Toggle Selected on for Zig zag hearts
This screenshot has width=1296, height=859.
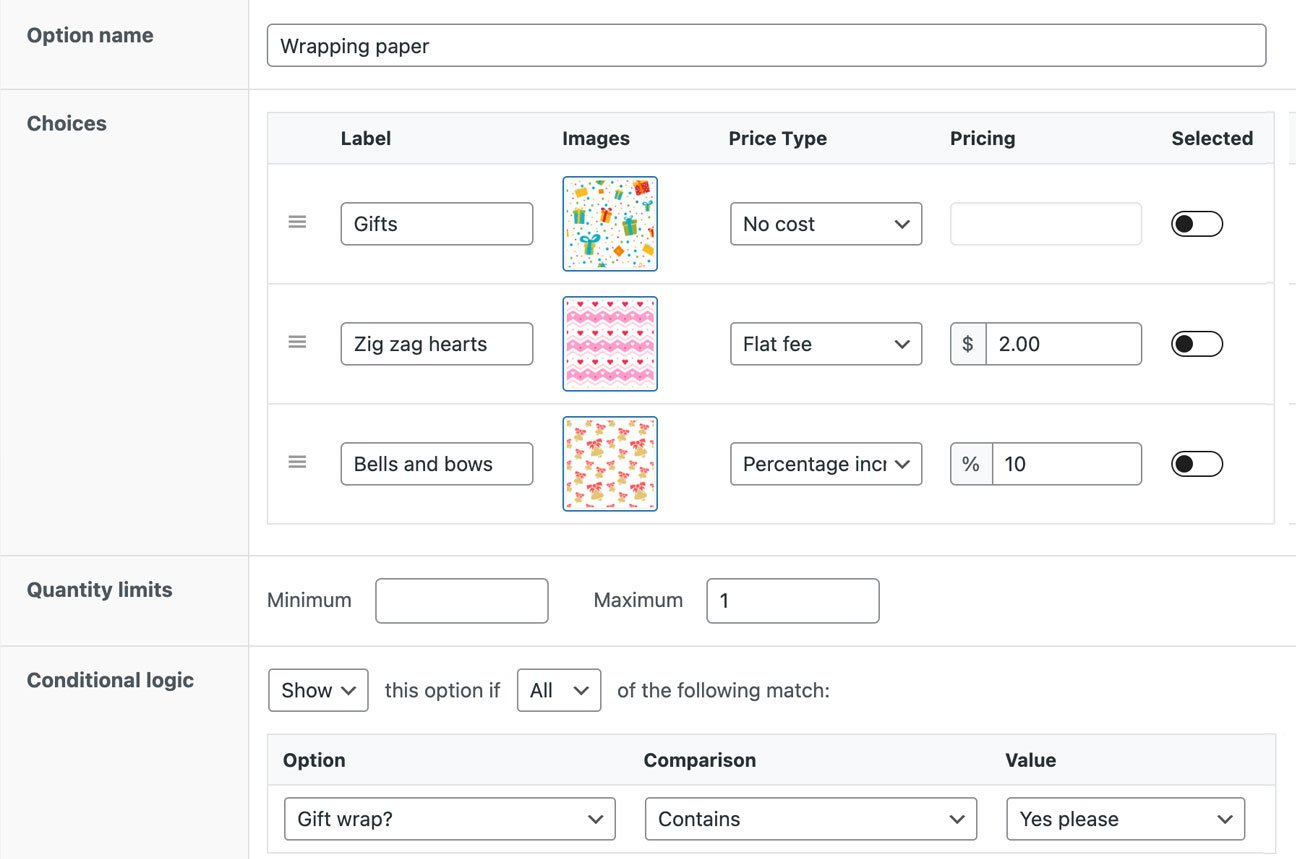(1196, 343)
